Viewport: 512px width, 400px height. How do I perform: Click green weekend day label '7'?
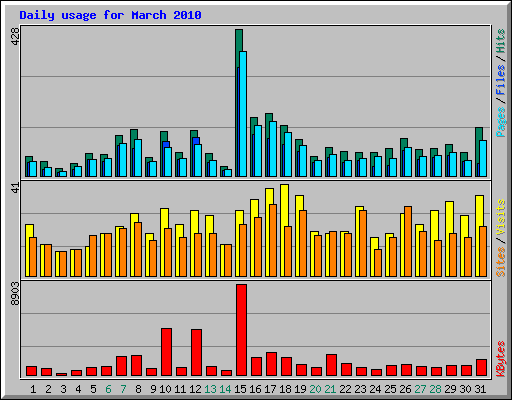pyautogui.click(x=123, y=389)
